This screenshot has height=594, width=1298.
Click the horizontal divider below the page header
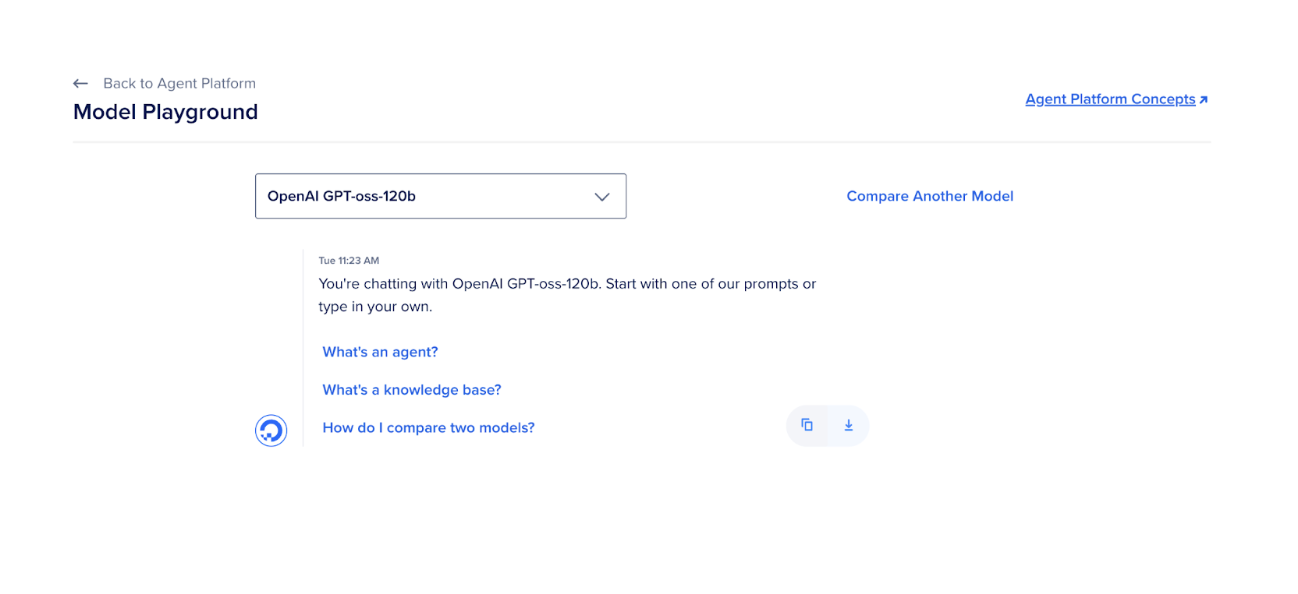coord(641,142)
